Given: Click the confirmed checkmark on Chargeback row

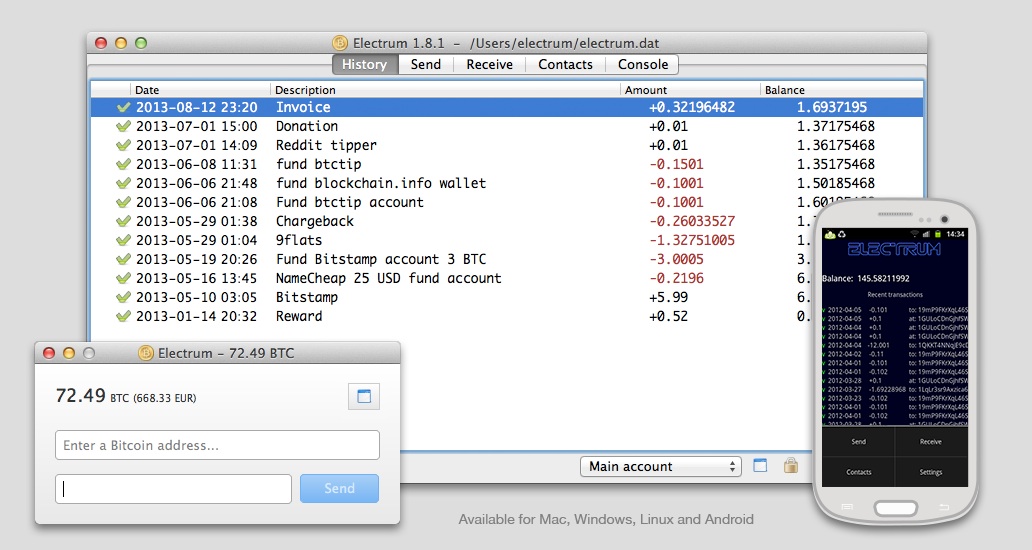Looking at the screenshot, I should (x=123, y=222).
